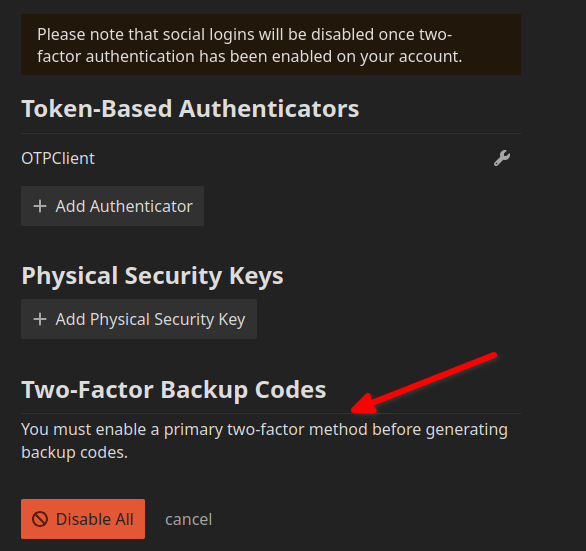Click the "Disable All" label text
The width and height of the screenshot is (586, 551).
[95, 519]
